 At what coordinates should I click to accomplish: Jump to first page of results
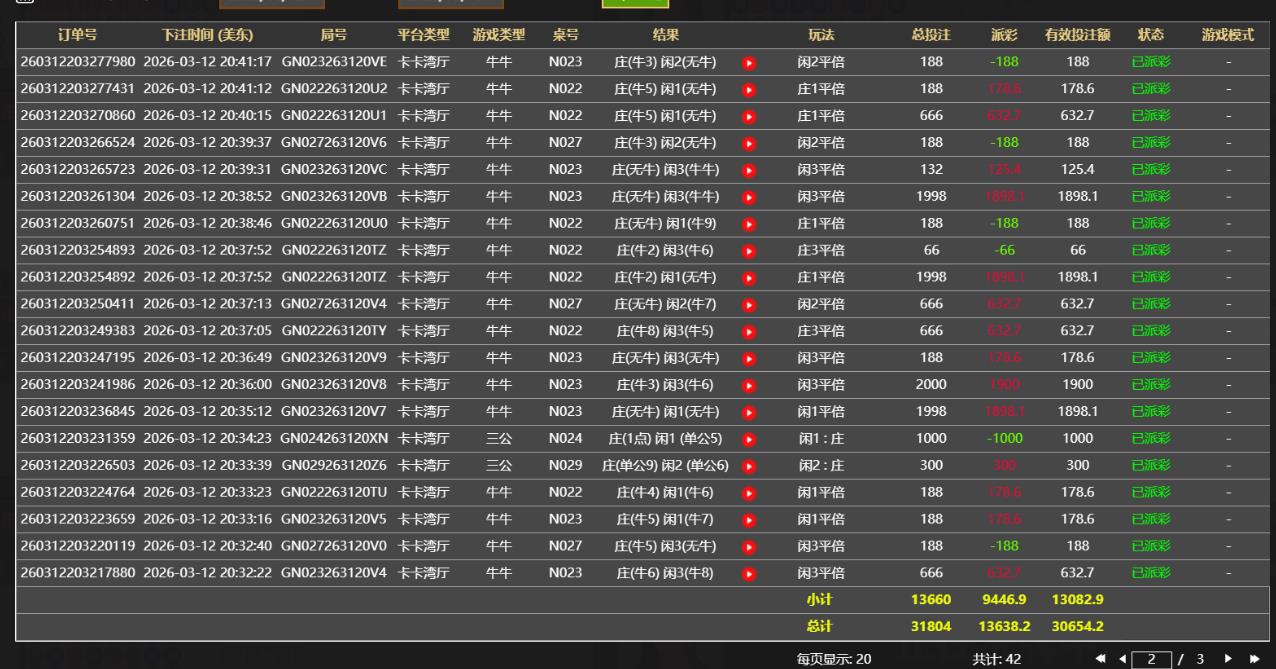[x=1101, y=659]
